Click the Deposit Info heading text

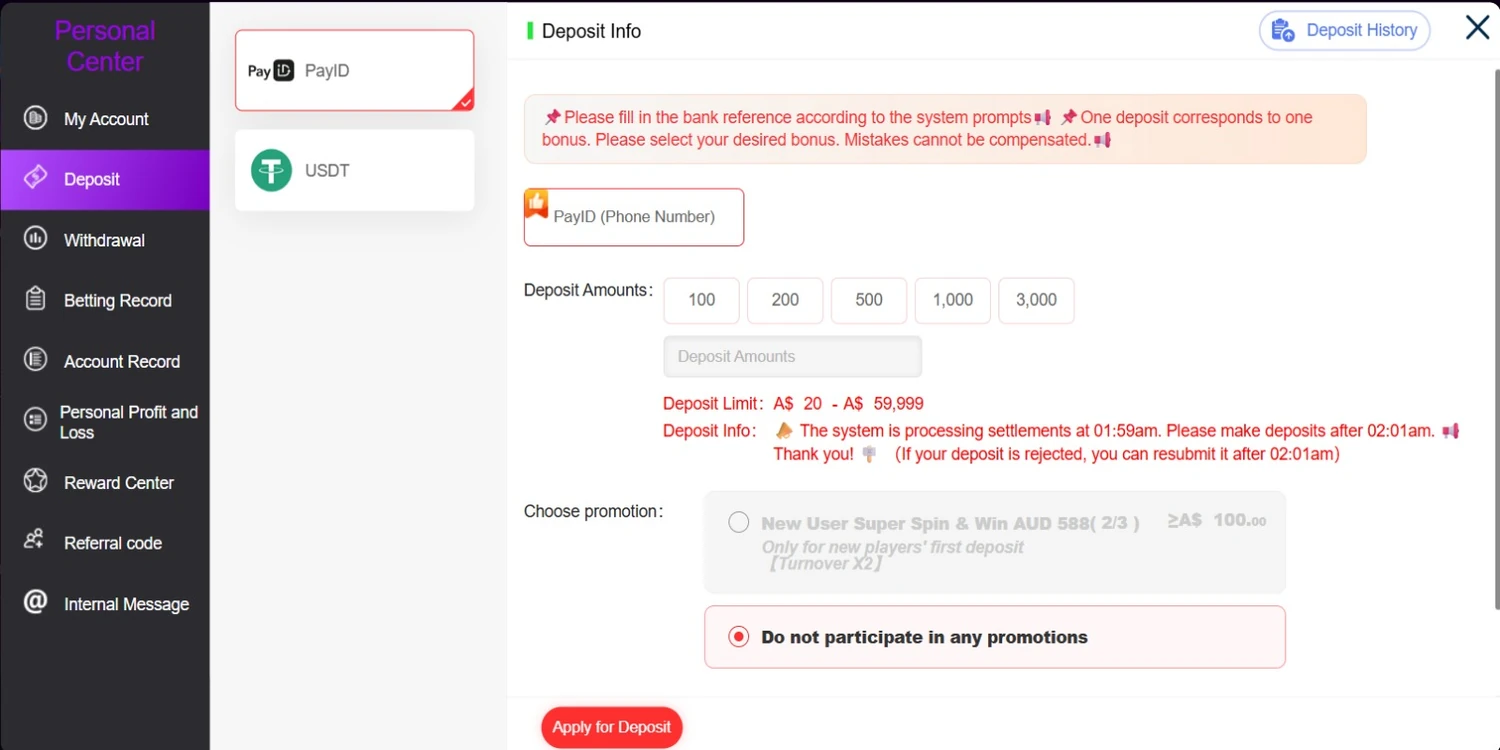591,31
